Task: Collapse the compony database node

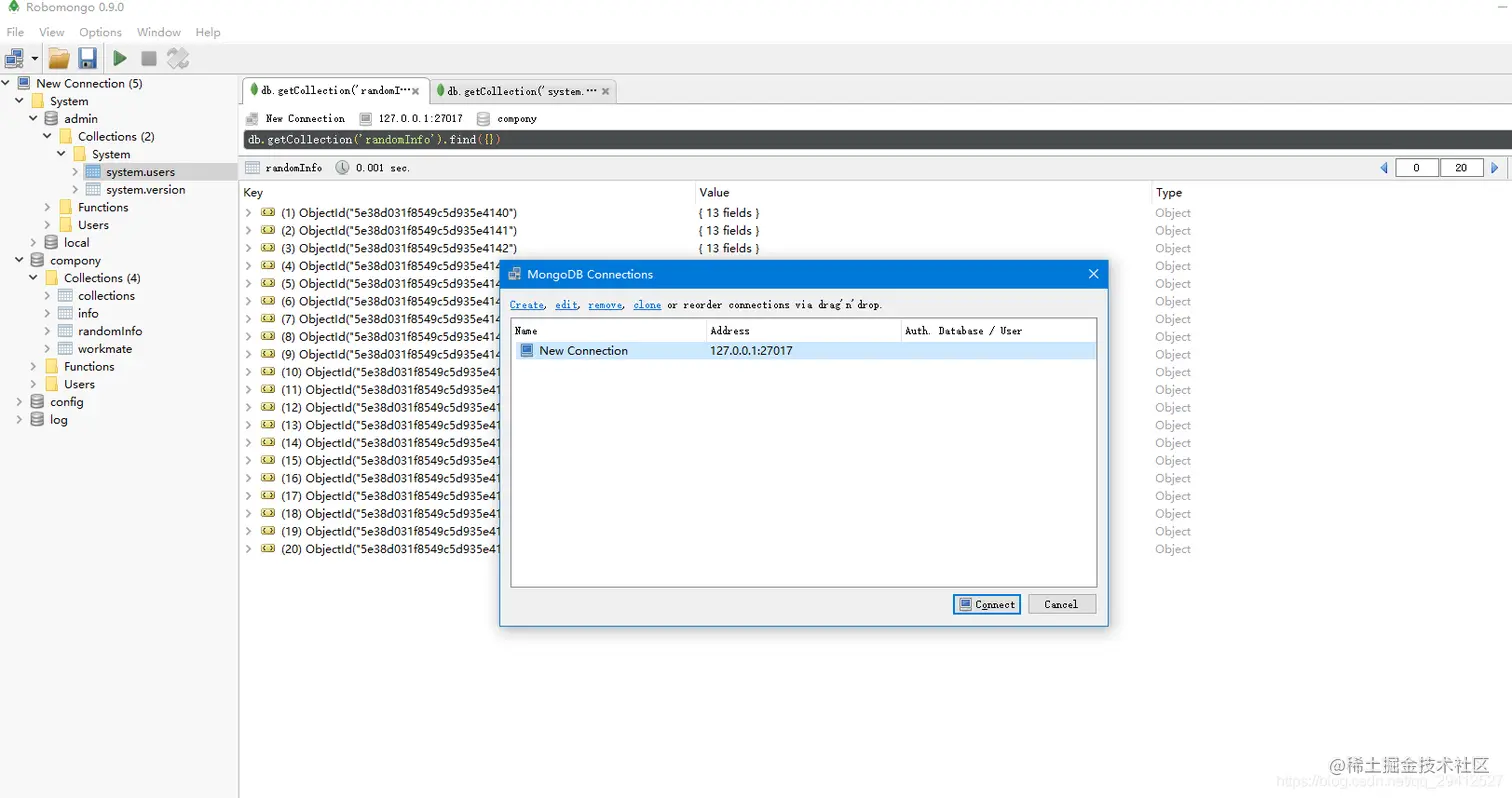Action: [19, 260]
